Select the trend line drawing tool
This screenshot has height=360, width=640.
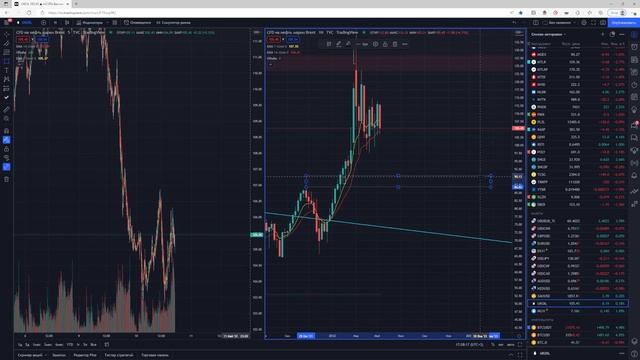[6, 43]
